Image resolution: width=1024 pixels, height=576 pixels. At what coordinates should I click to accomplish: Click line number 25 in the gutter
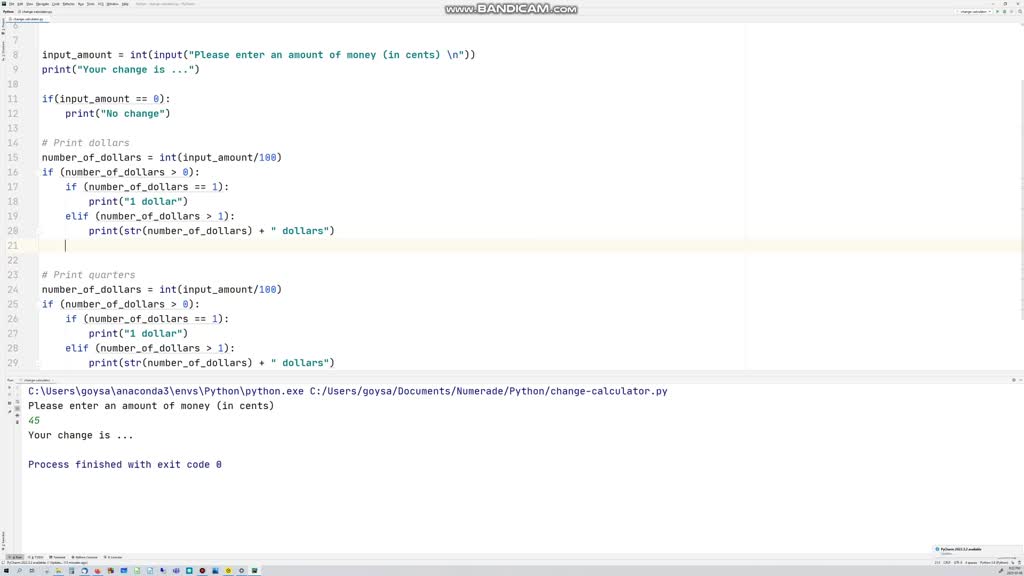pos(13,304)
